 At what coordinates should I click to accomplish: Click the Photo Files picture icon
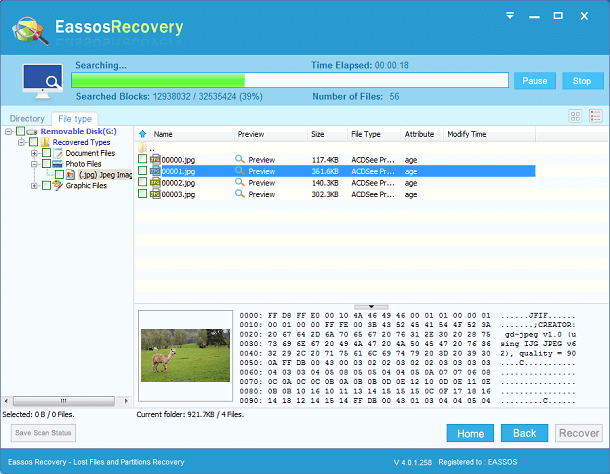[x=58, y=164]
